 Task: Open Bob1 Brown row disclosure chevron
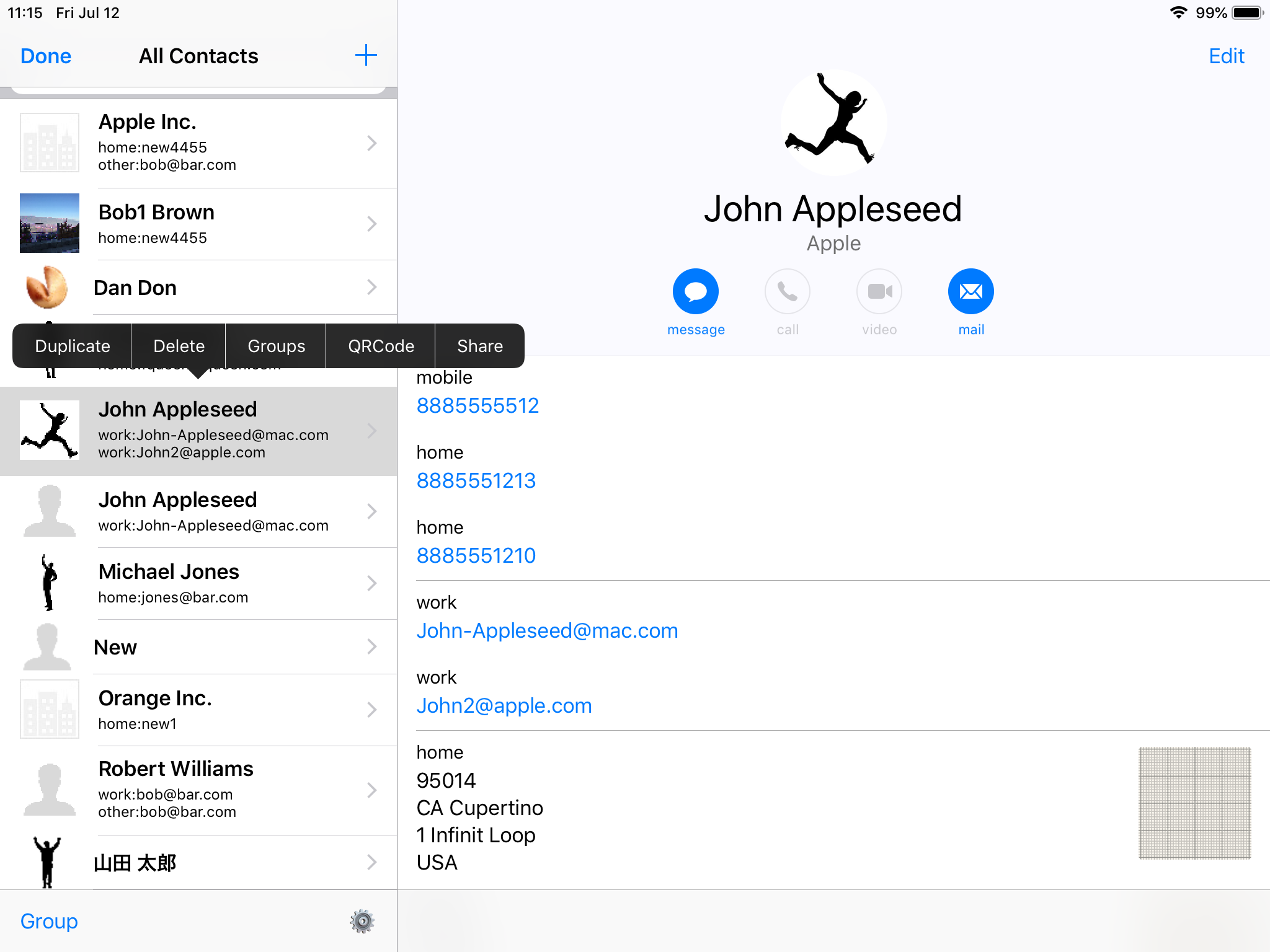372,224
